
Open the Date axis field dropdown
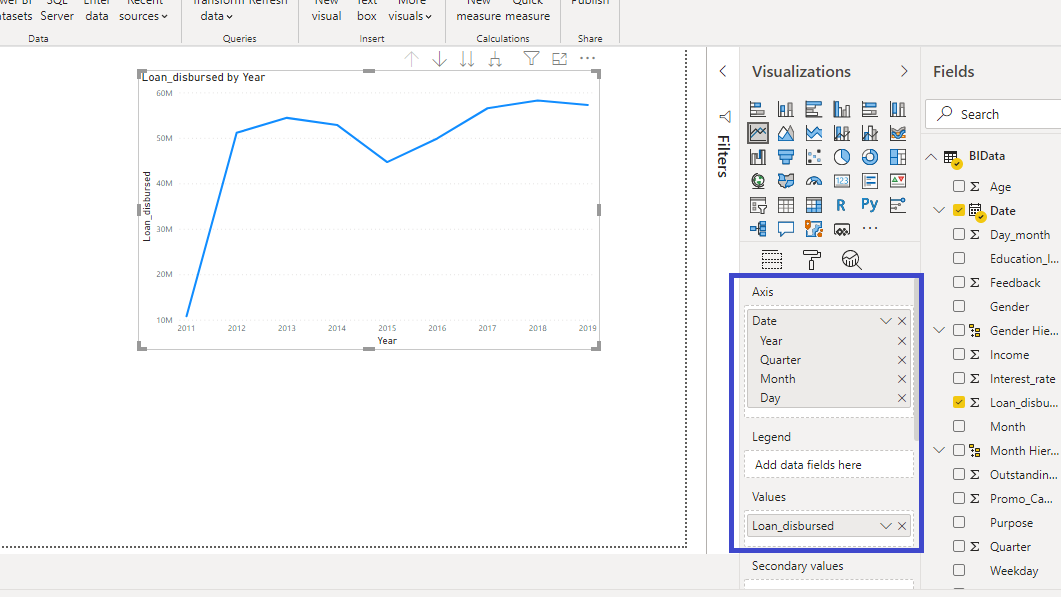(885, 321)
